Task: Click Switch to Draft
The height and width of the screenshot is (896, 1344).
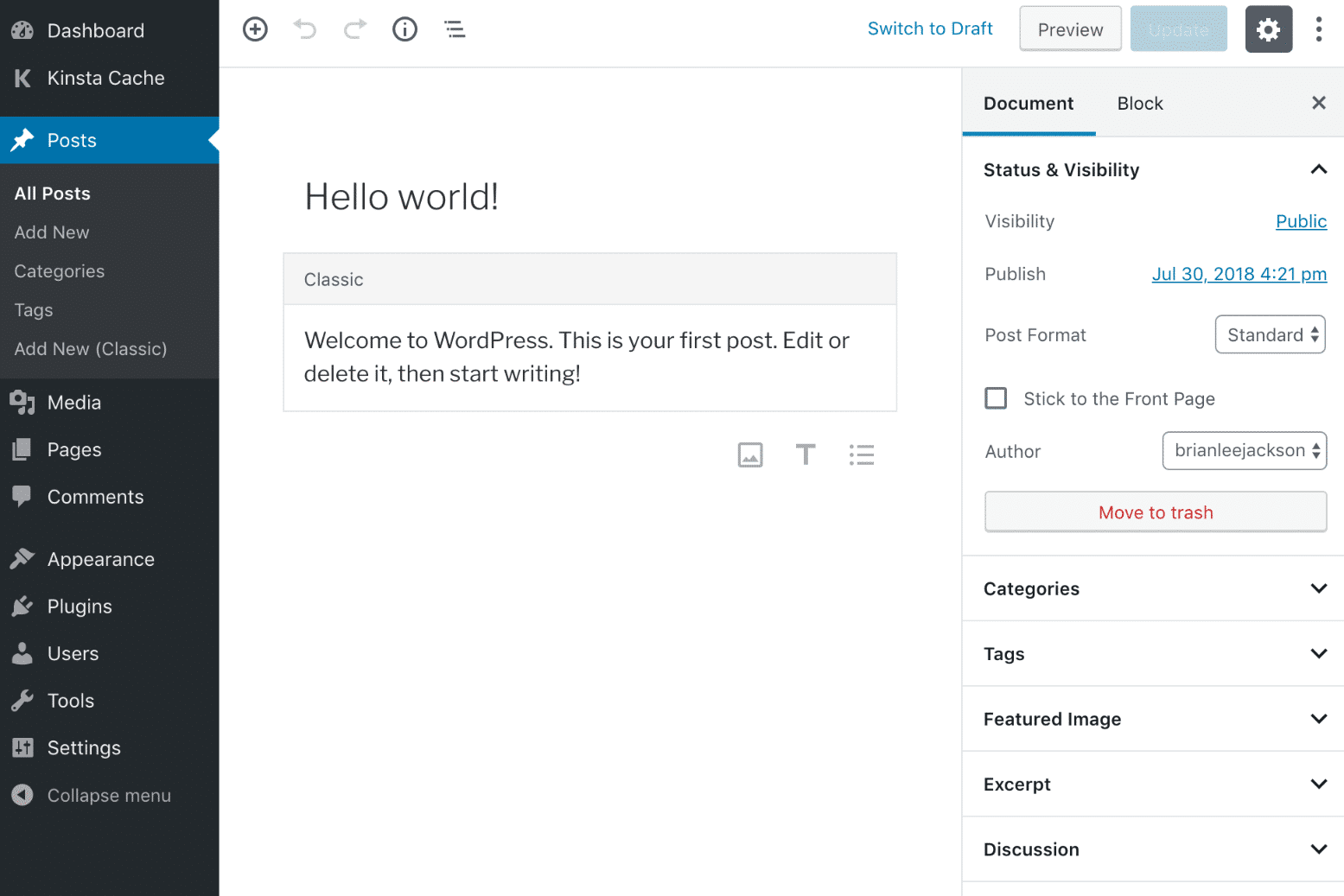Action: coord(930,28)
